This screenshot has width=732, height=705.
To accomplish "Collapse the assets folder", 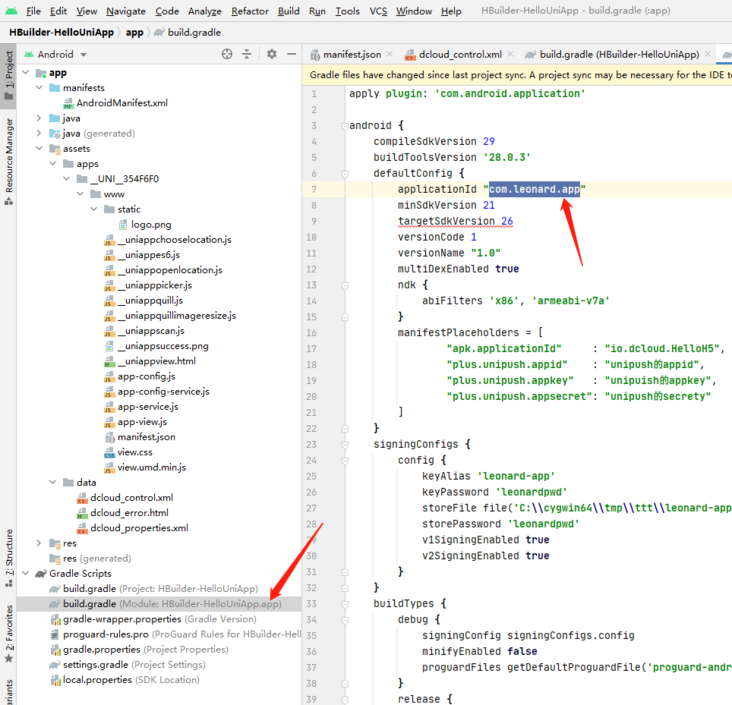I will point(40,148).
